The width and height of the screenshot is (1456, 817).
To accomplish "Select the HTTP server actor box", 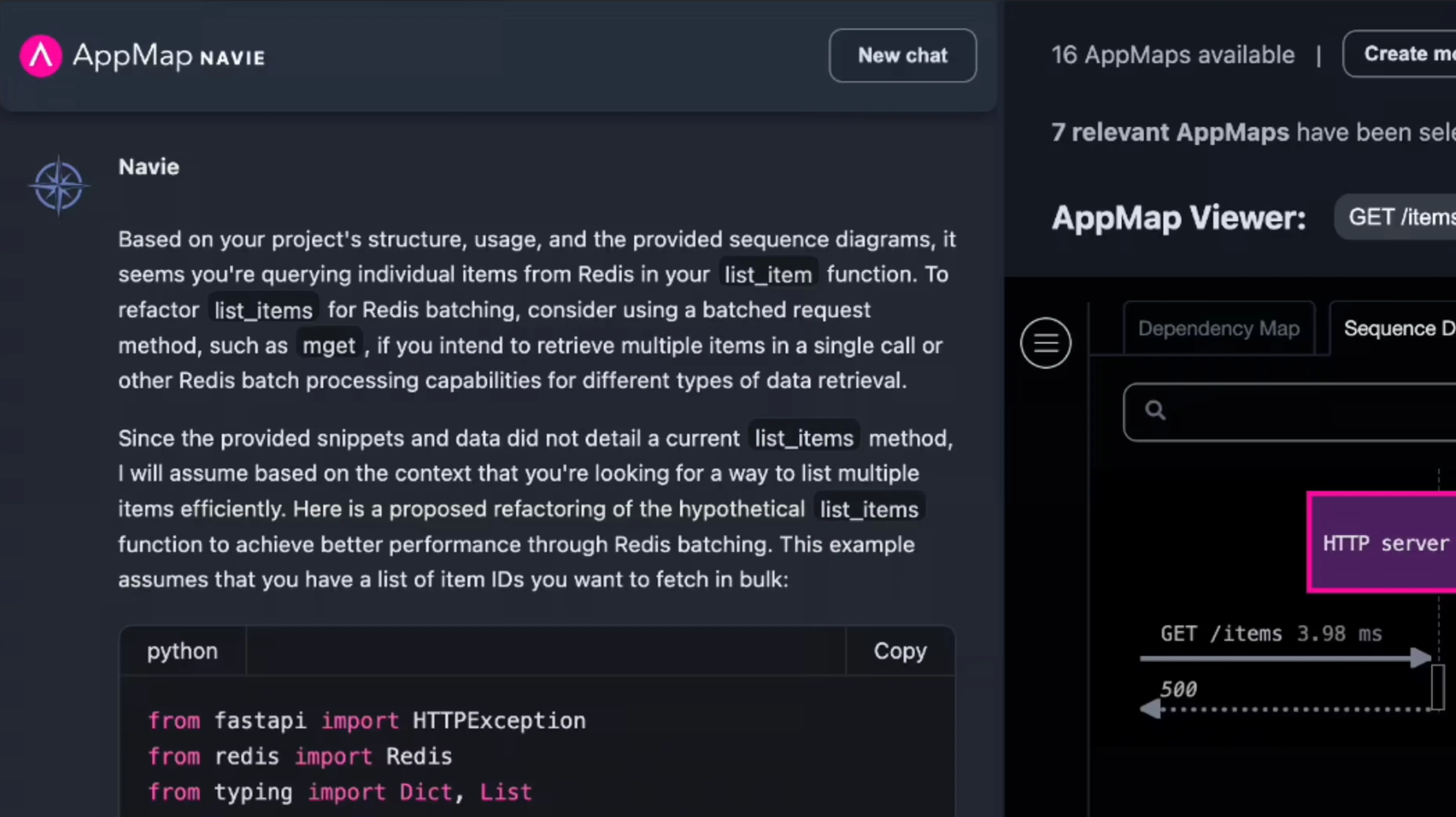I will click(1382, 542).
